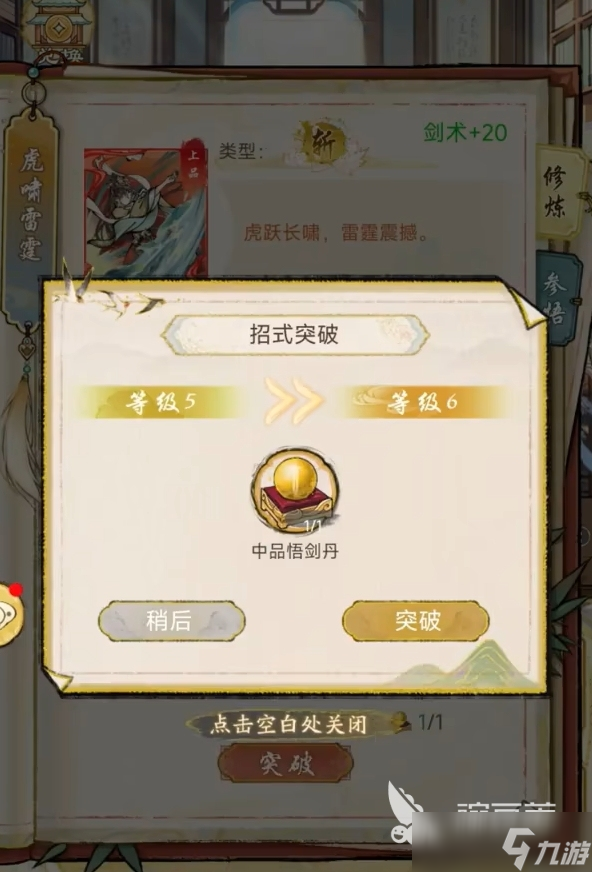
Task: Tap 点击空白处关闭 to dismiss the popup
Action: pyautogui.click(x=288, y=724)
